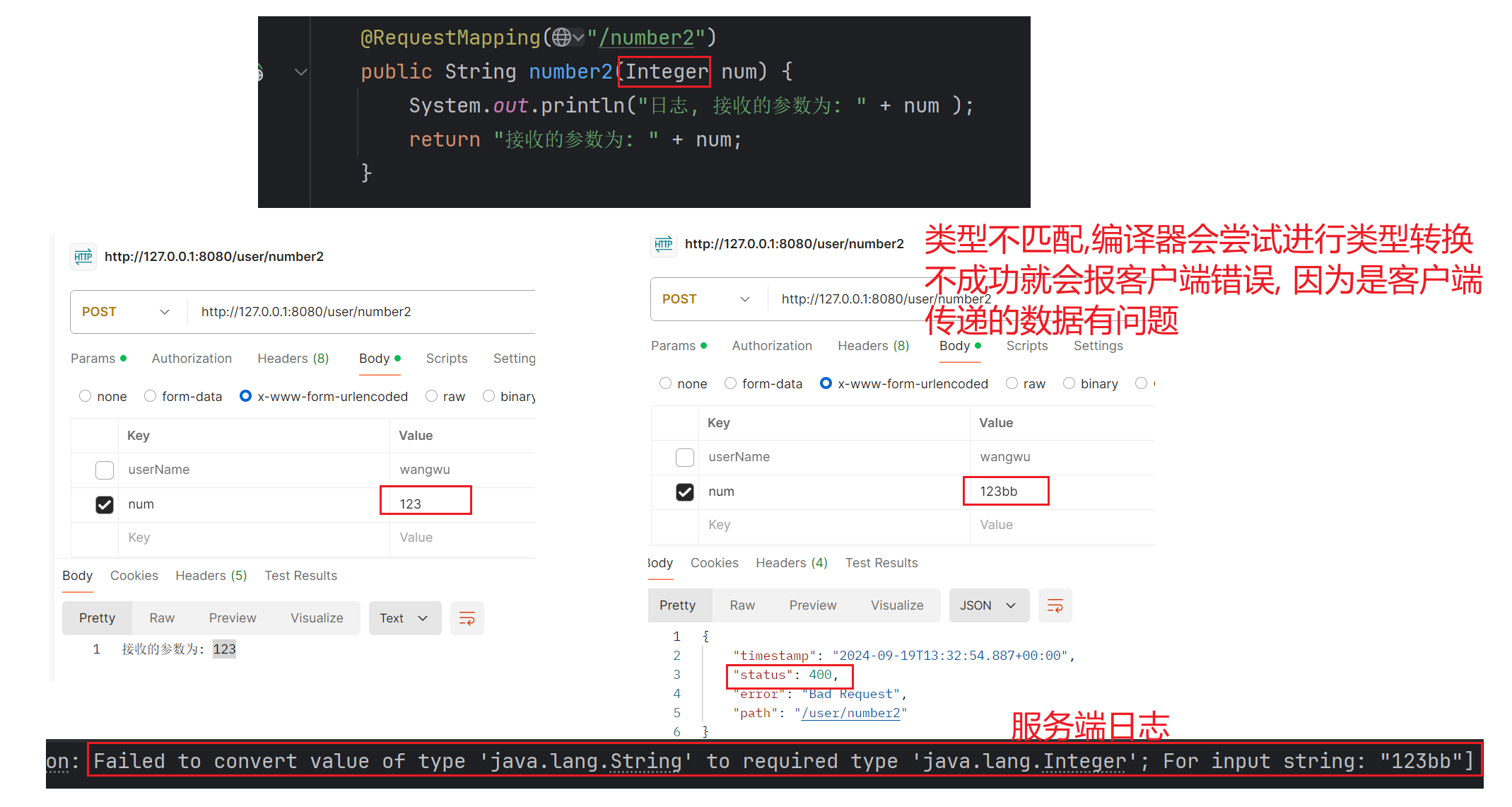Open the small arrow beside the RequestMapping globe
The width and height of the screenshot is (1512, 807).
(x=578, y=37)
